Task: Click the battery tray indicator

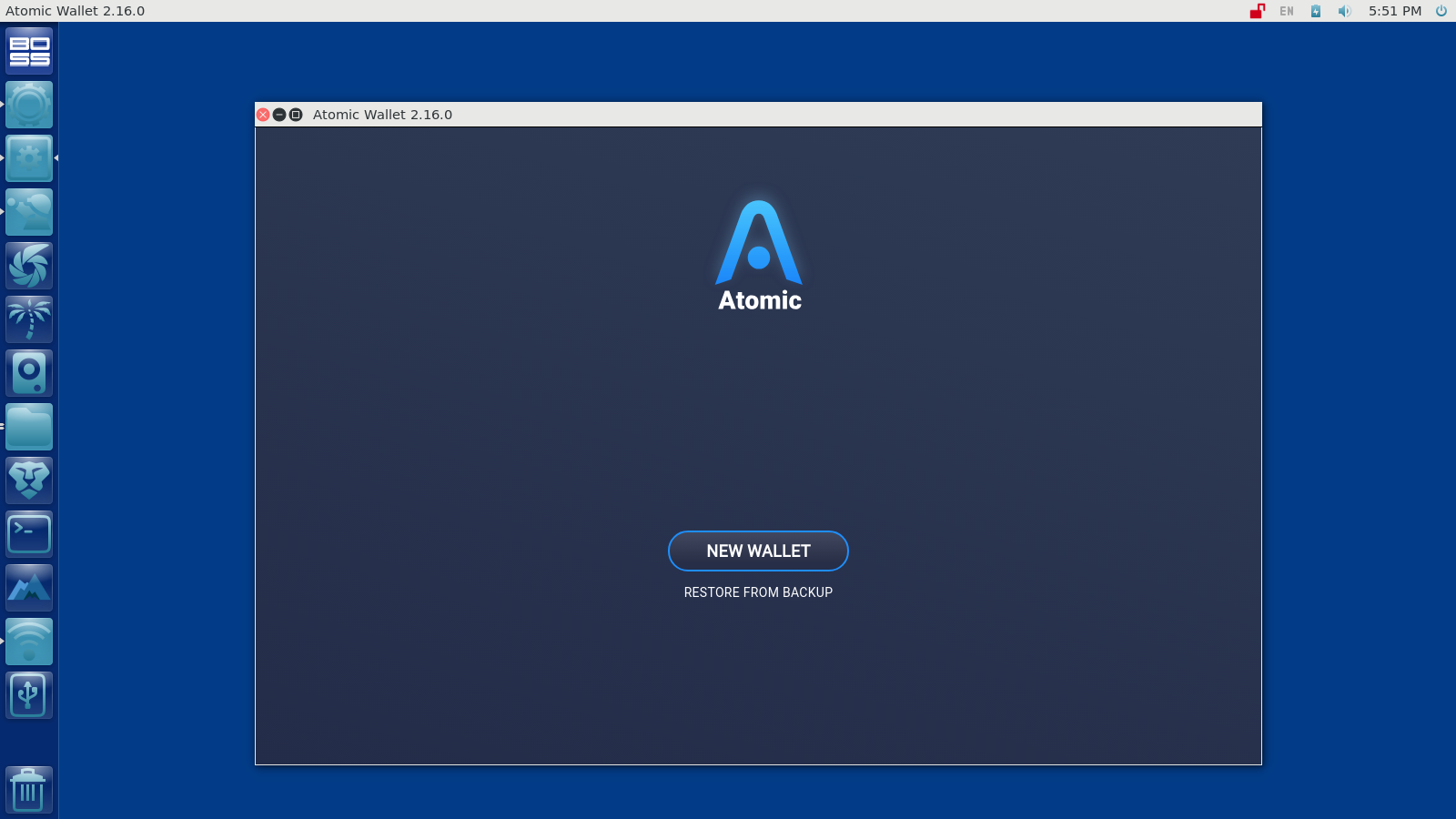Action: click(x=1316, y=11)
